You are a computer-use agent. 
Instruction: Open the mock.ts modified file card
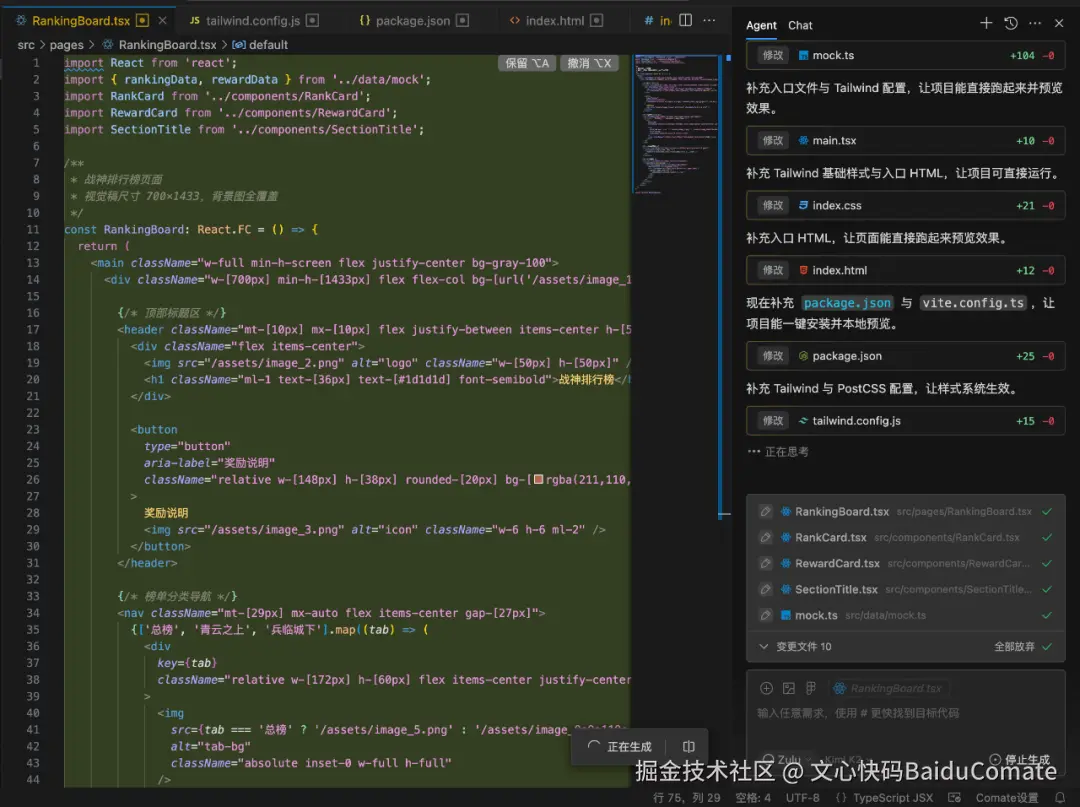point(906,55)
